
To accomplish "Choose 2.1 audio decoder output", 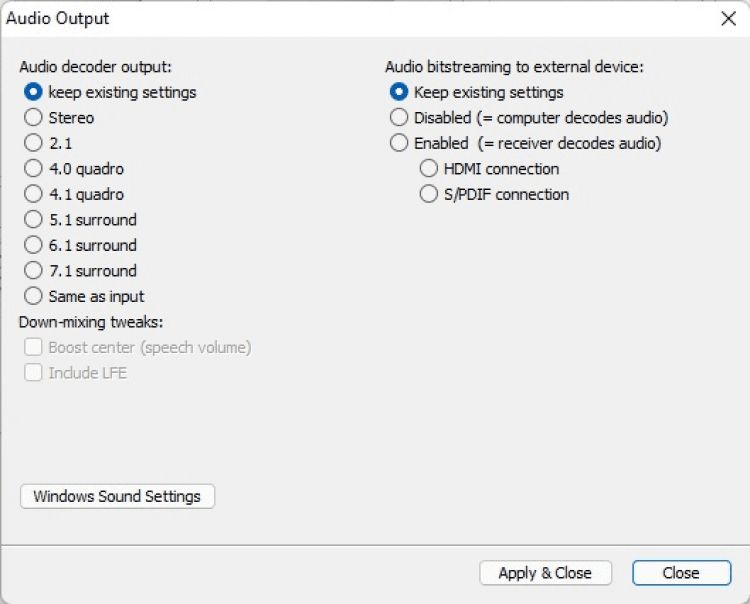I will click(33, 143).
